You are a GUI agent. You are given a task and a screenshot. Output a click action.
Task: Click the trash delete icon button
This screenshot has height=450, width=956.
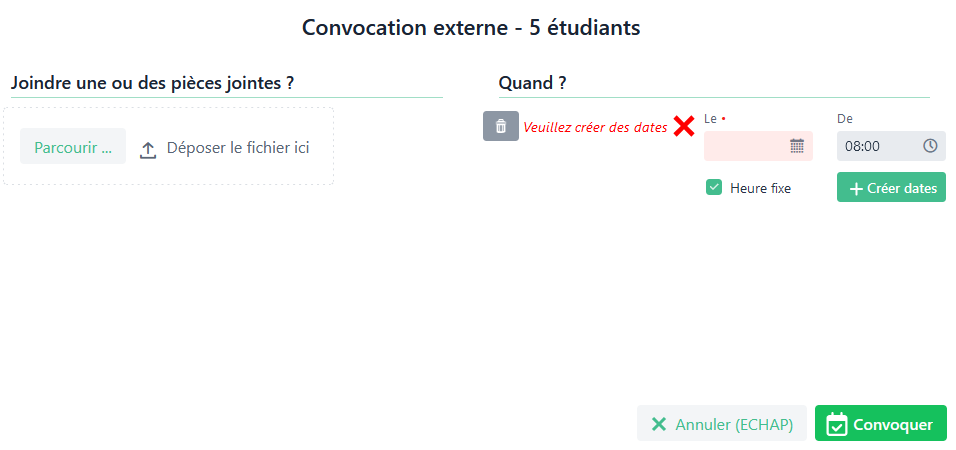point(501,126)
